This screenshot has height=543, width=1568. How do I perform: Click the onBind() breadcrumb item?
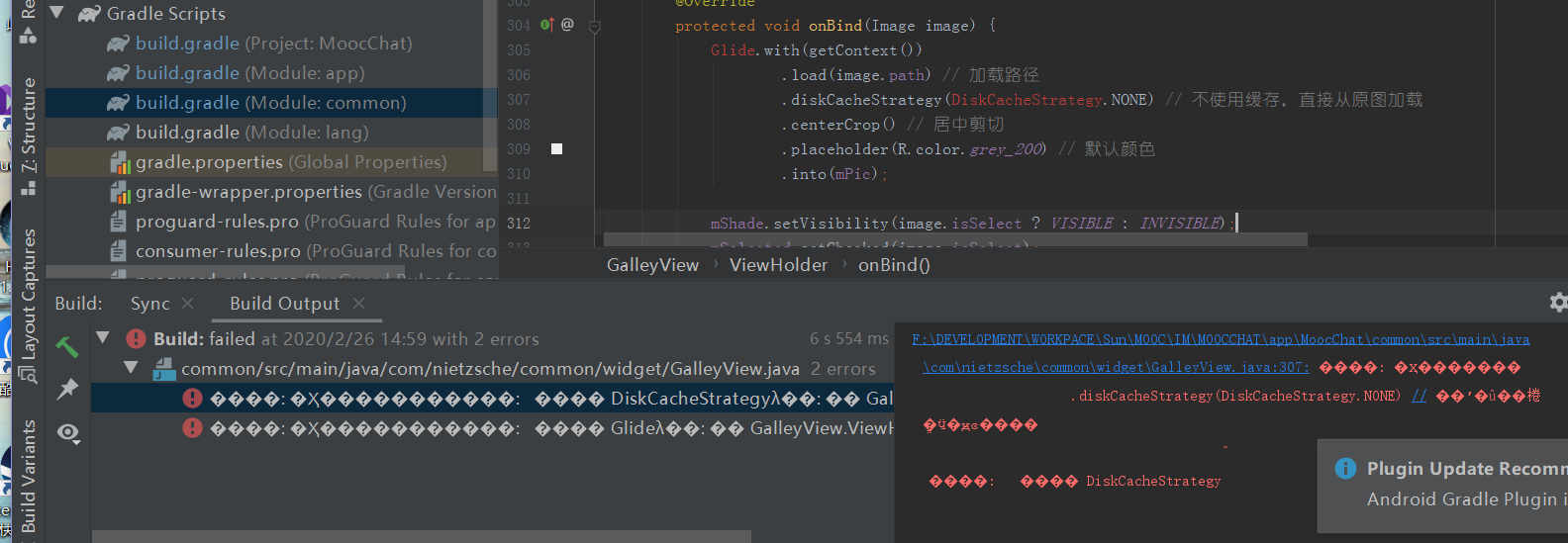click(893, 265)
